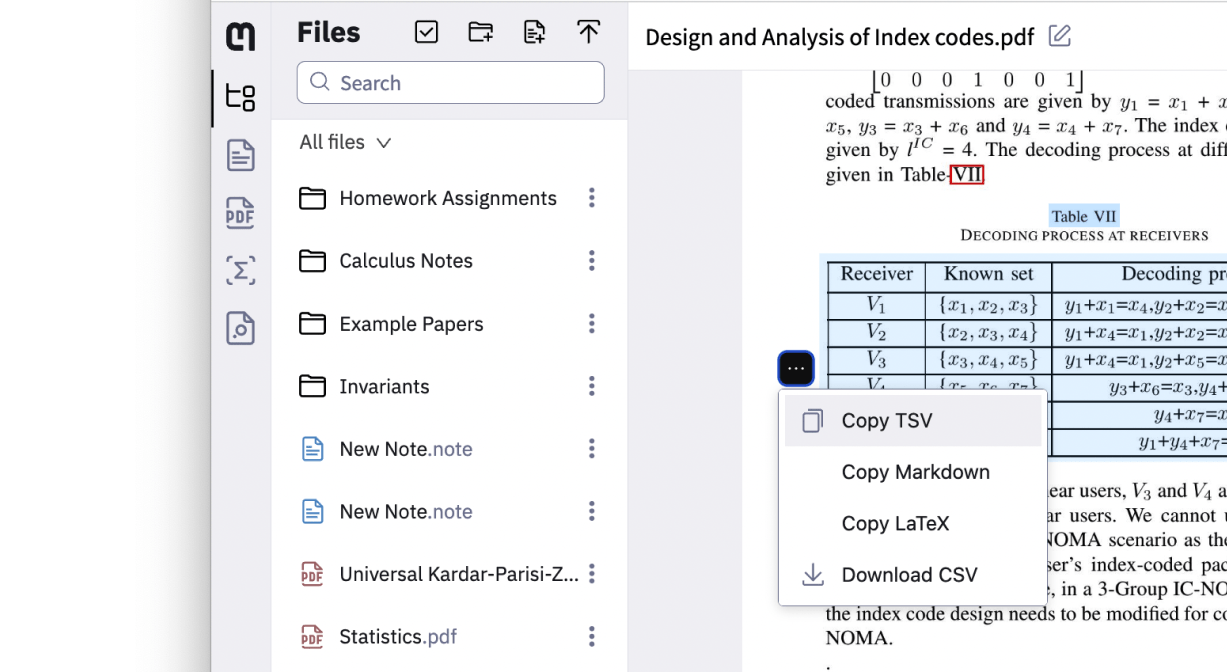Upload a file to the library
This screenshot has width=1227, height=672.
point(588,33)
